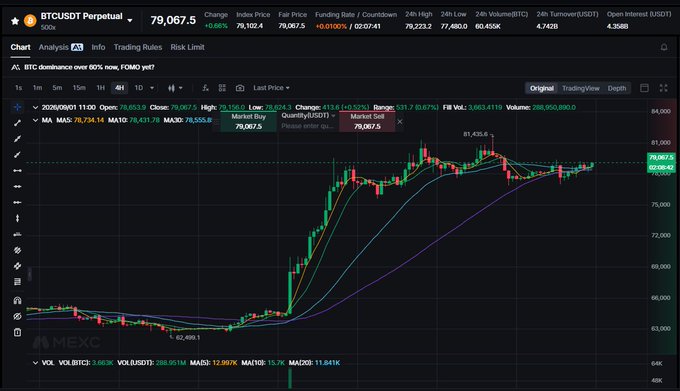The width and height of the screenshot is (680, 391).
Task: Open the Info tab
Action: tap(98, 47)
